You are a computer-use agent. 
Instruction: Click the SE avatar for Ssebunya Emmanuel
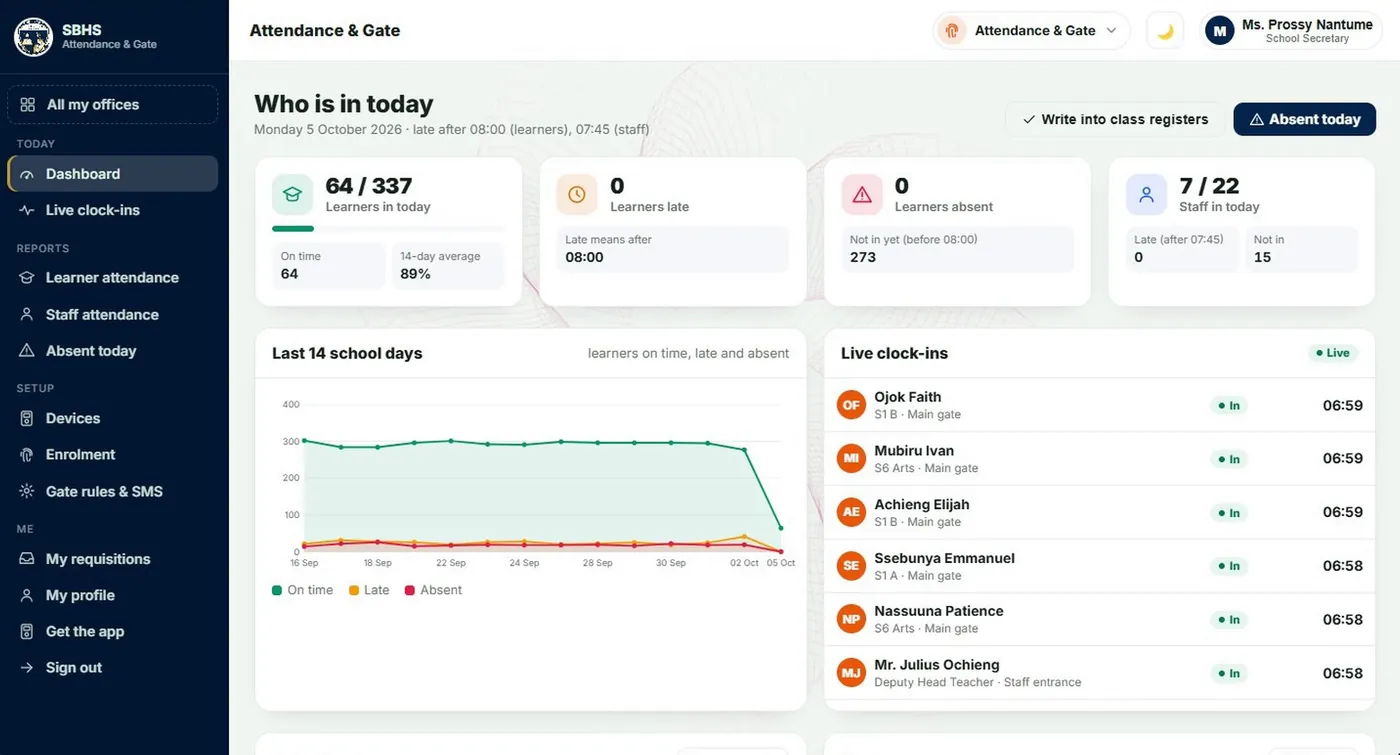pyautogui.click(x=851, y=566)
